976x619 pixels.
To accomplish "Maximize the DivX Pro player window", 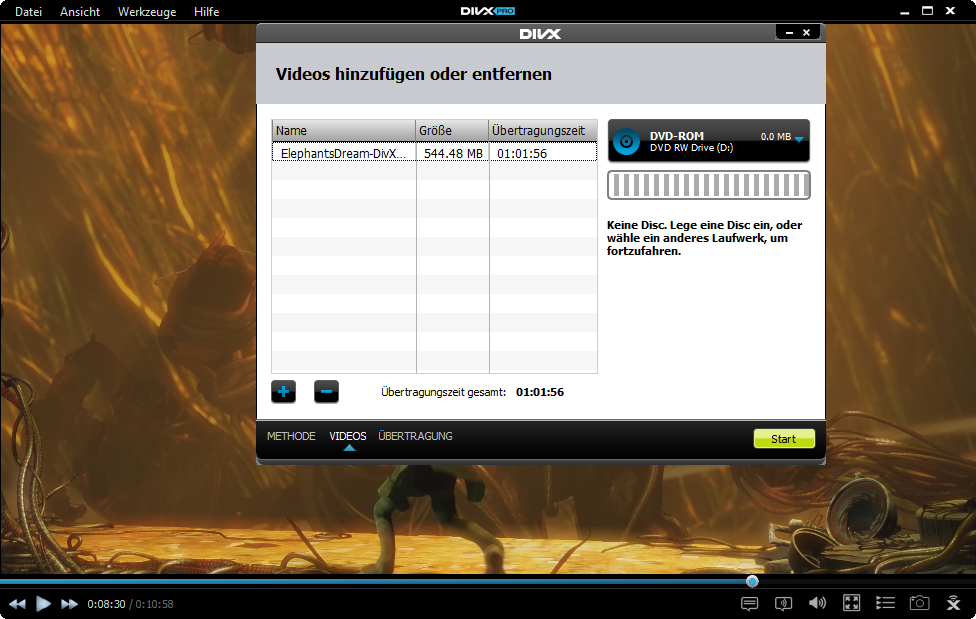I will click(927, 11).
